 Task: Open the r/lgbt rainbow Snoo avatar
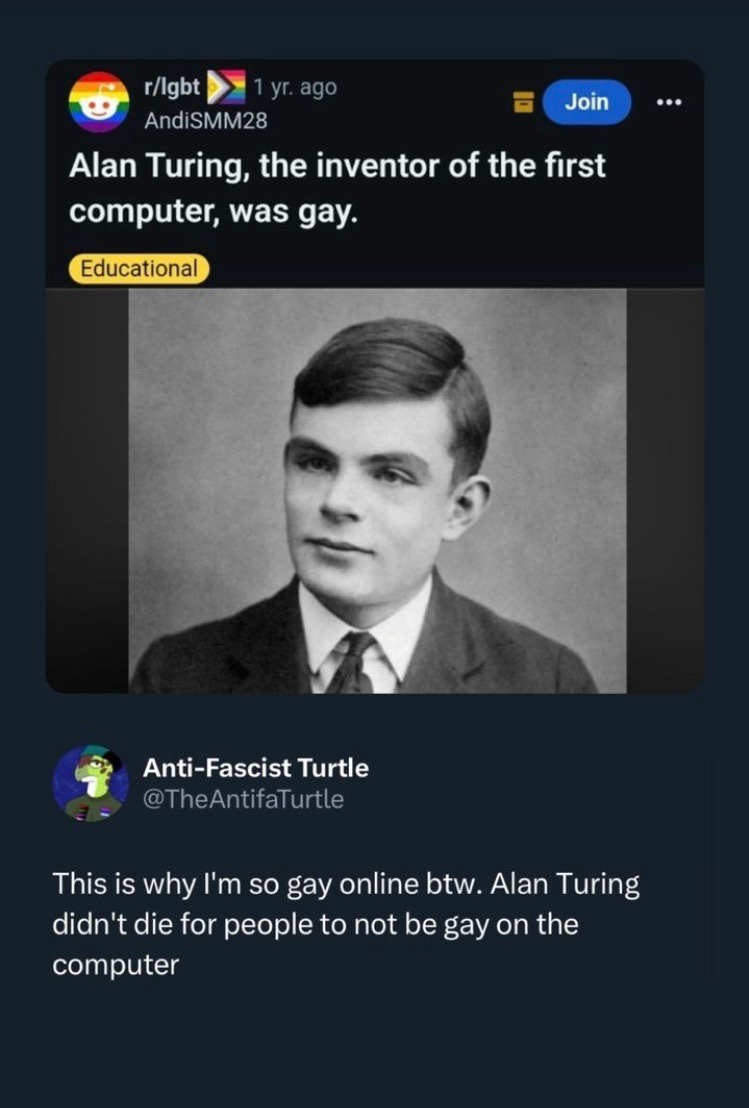coord(99,102)
